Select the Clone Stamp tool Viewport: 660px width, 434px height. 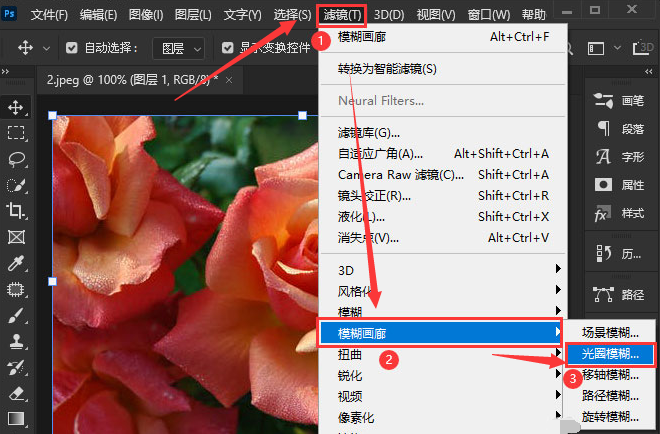[16, 342]
